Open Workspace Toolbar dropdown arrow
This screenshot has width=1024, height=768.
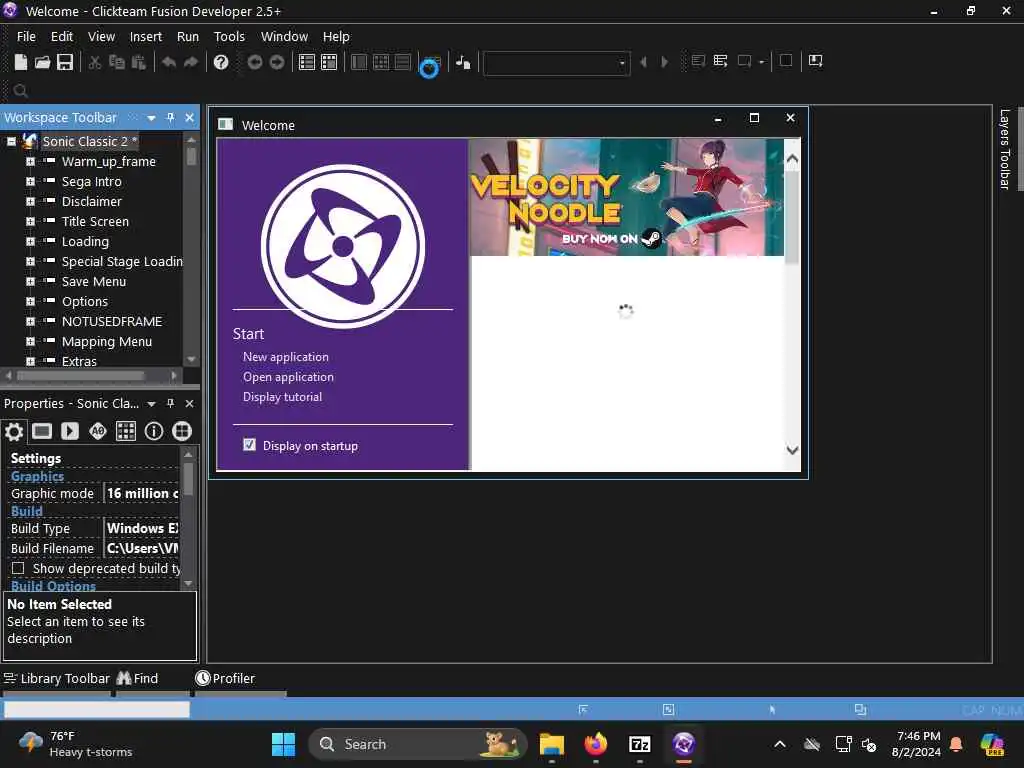point(152,118)
